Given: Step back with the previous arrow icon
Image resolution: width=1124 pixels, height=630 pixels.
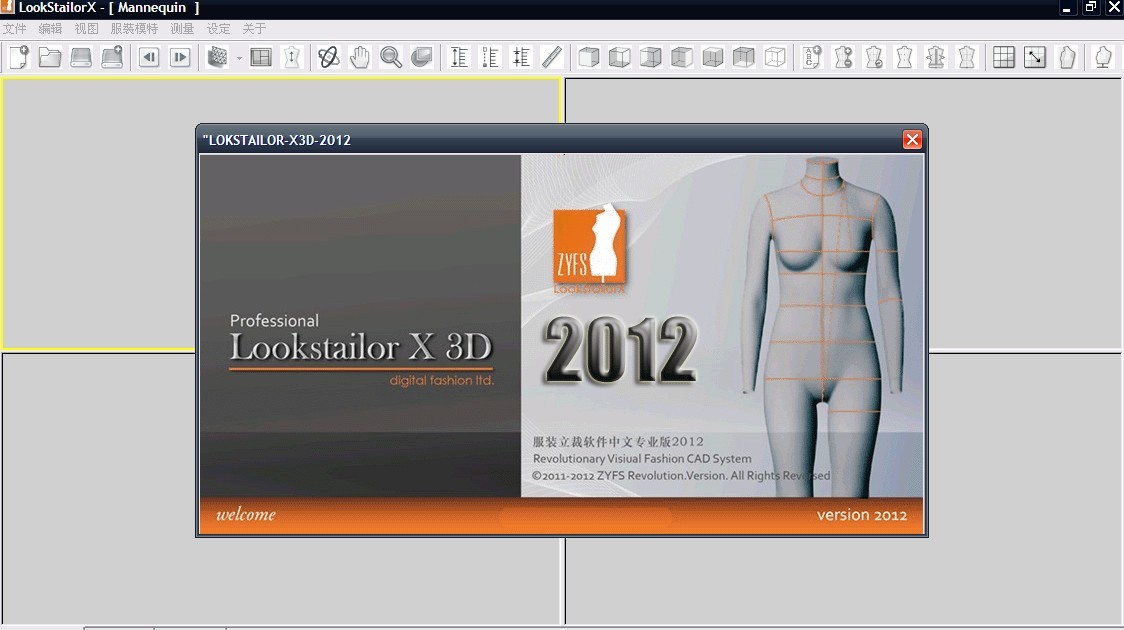Looking at the screenshot, I should (149, 57).
